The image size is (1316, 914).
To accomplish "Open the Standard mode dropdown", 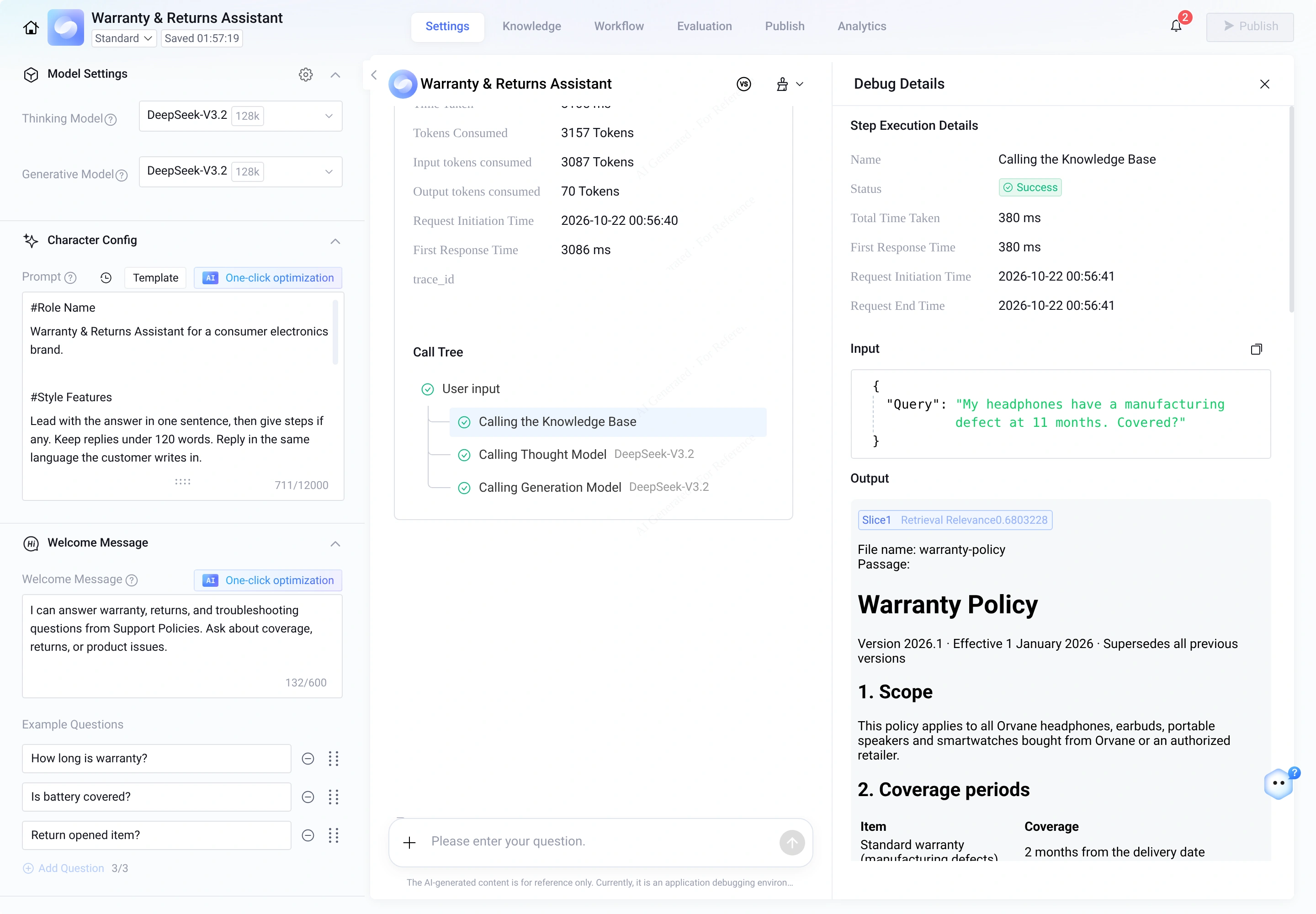I will (x=124, y=38).
